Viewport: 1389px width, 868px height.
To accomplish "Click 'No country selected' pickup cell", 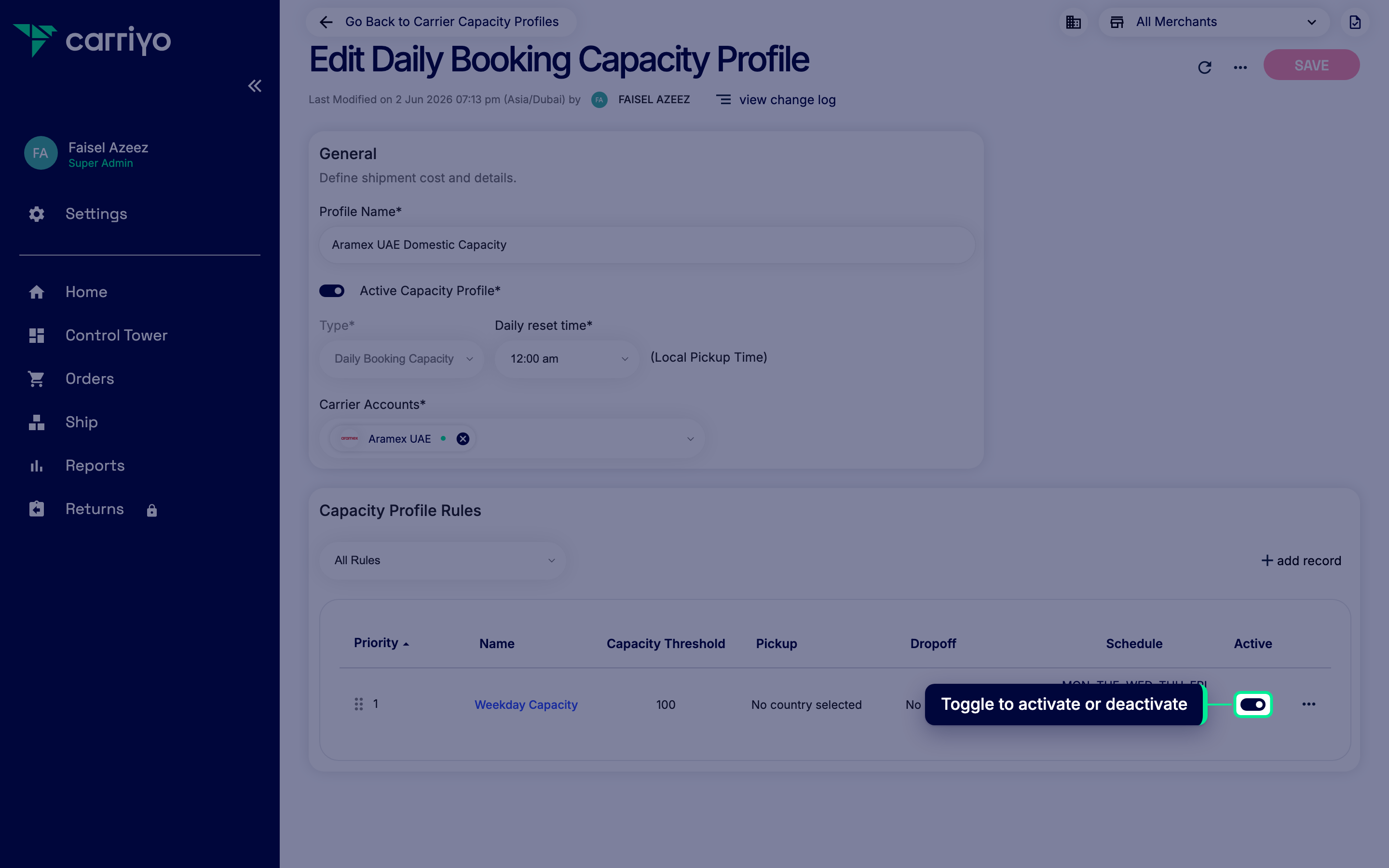I will point(806,705).
